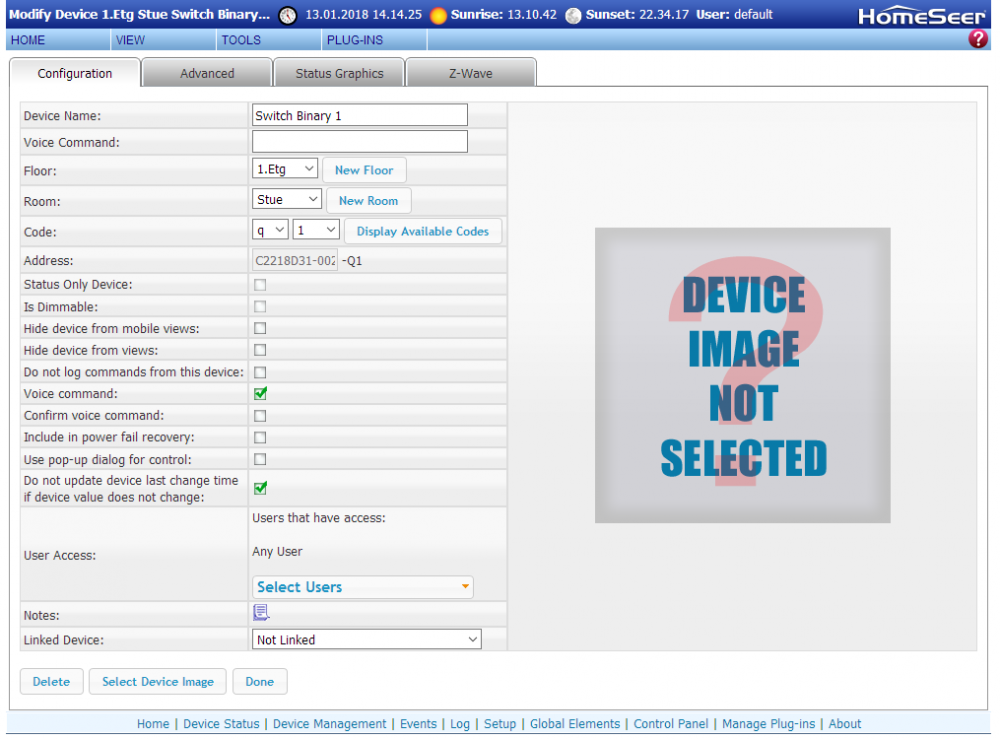The width and height of the screenshot is (1000, 739).
Task: Expand the Select Users dropdown
Action: [x=362, y=587]
